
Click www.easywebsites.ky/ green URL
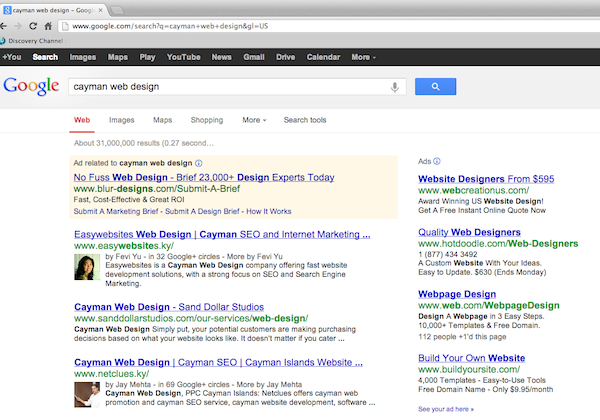point(124,246)
